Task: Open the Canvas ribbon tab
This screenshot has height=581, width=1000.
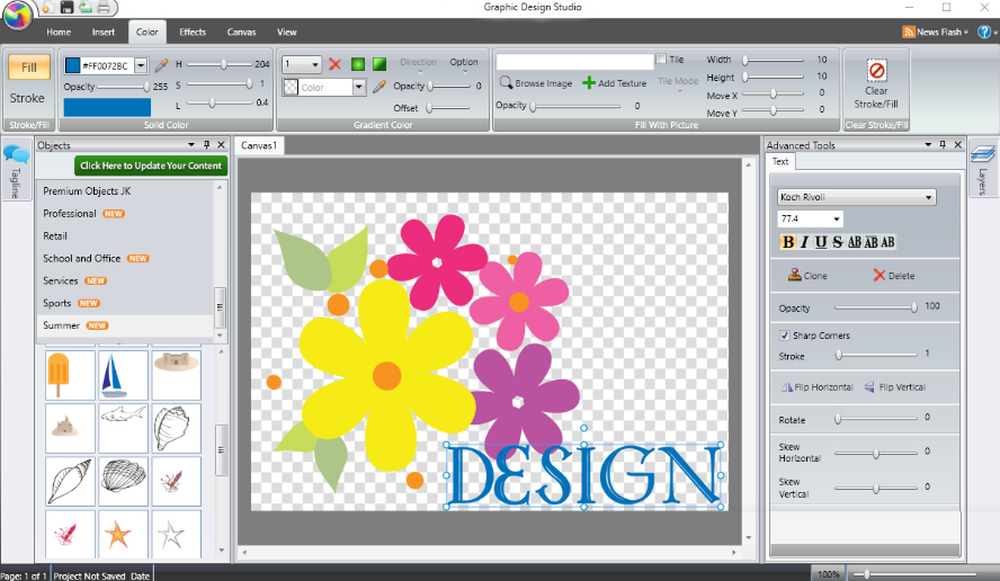Action: tap(241, 32)
